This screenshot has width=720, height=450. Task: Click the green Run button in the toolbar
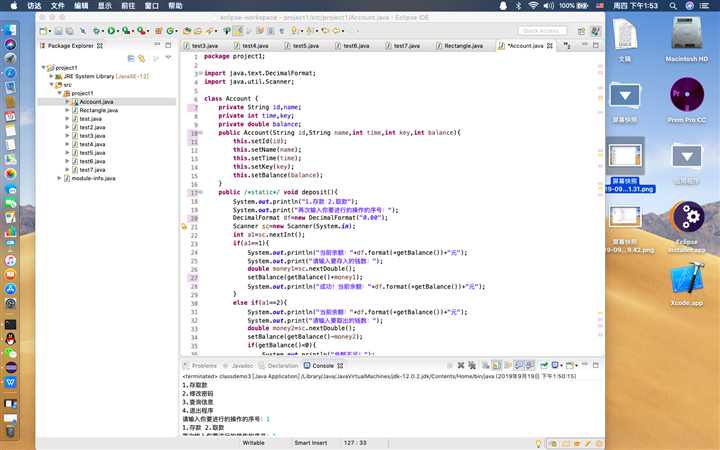pos(111,32)
